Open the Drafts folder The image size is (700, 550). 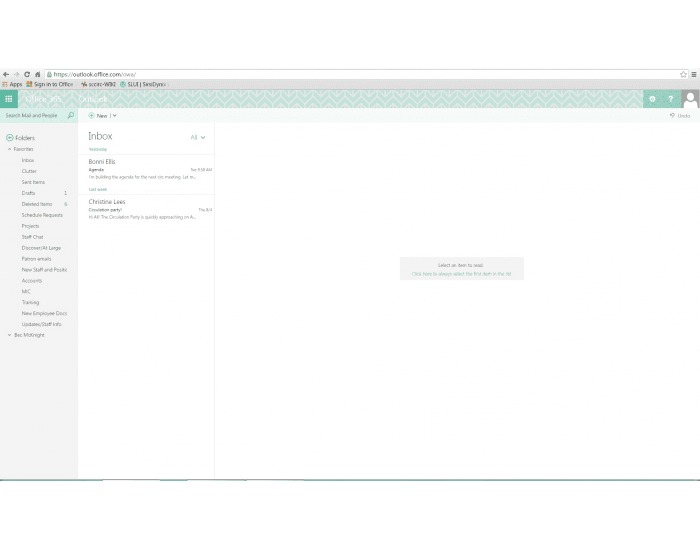tap(28, 193)
